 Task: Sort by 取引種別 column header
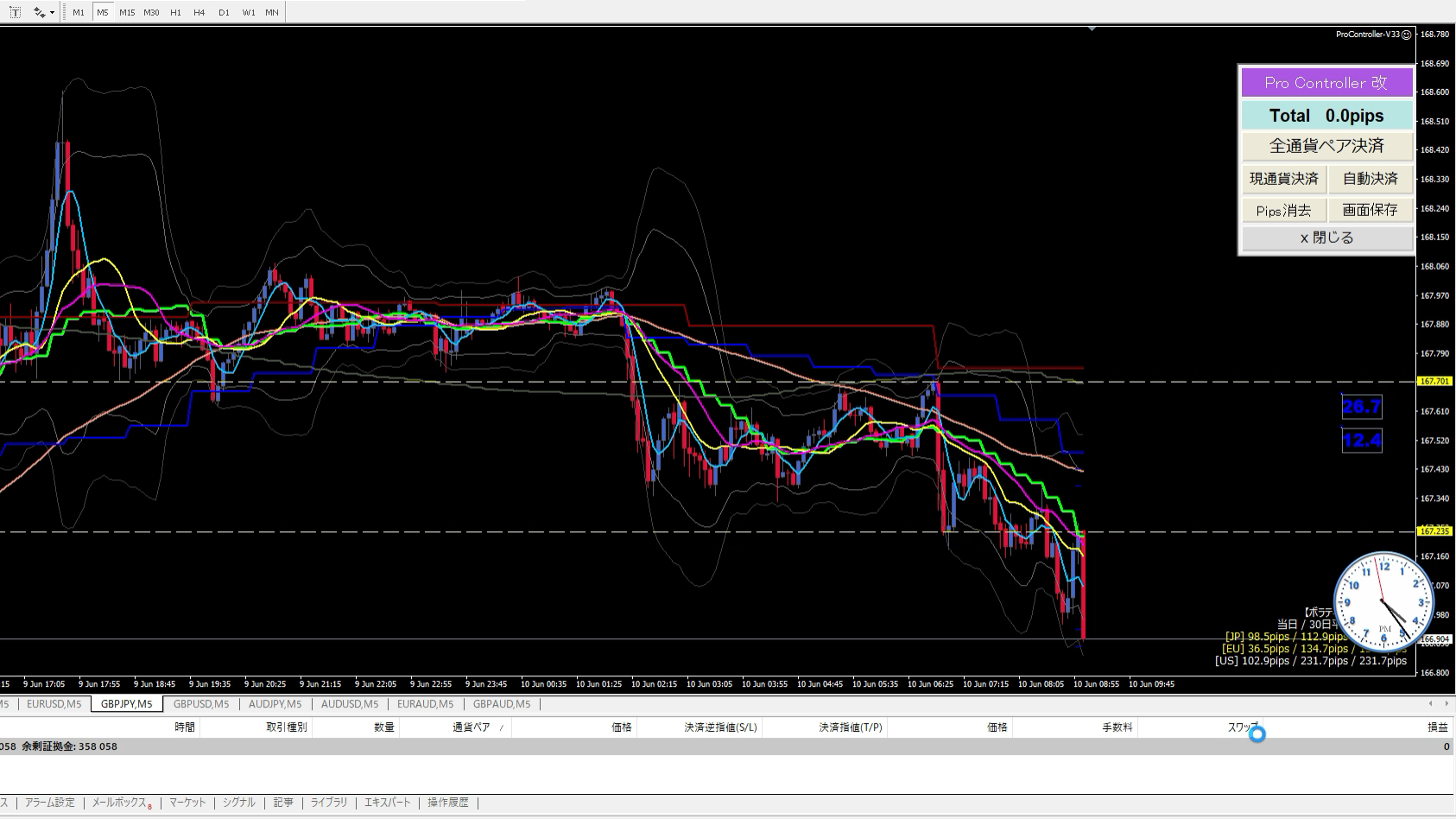(x=287, y=727)
